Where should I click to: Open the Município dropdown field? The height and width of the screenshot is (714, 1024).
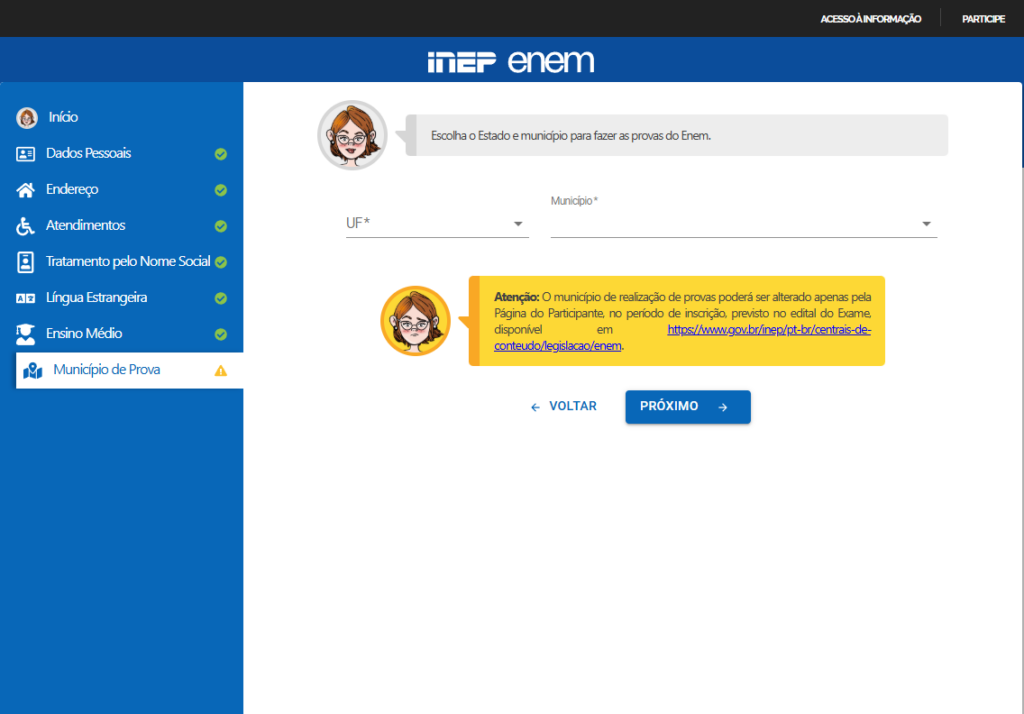[x=744, y=223]
